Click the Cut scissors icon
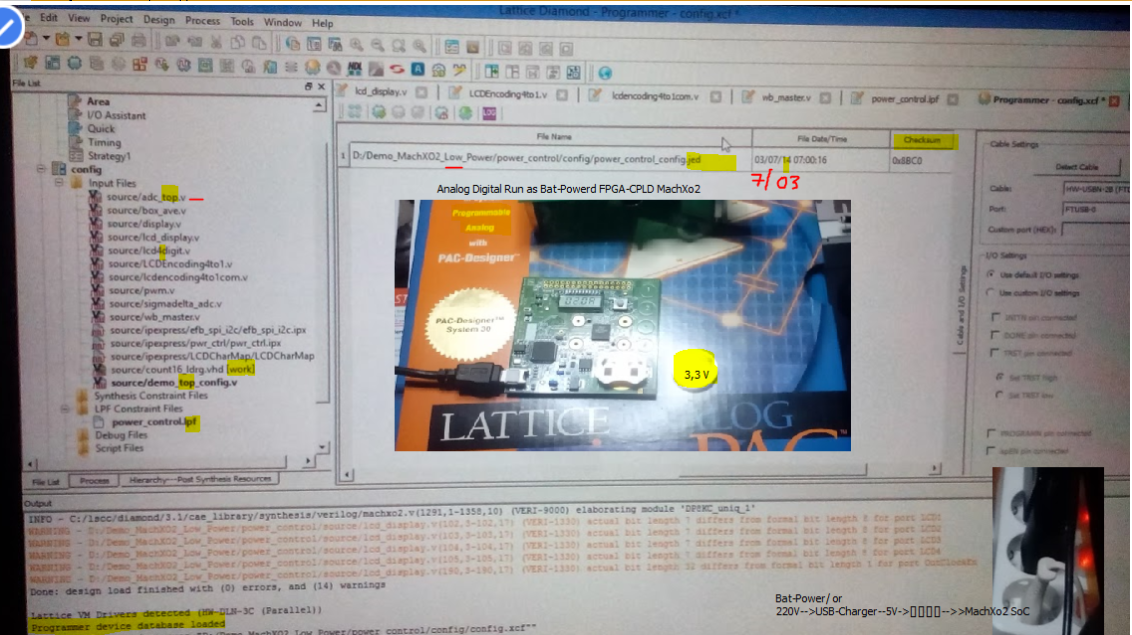The width and height of the screenshot is (1132, 635). (x=216, y=42)
